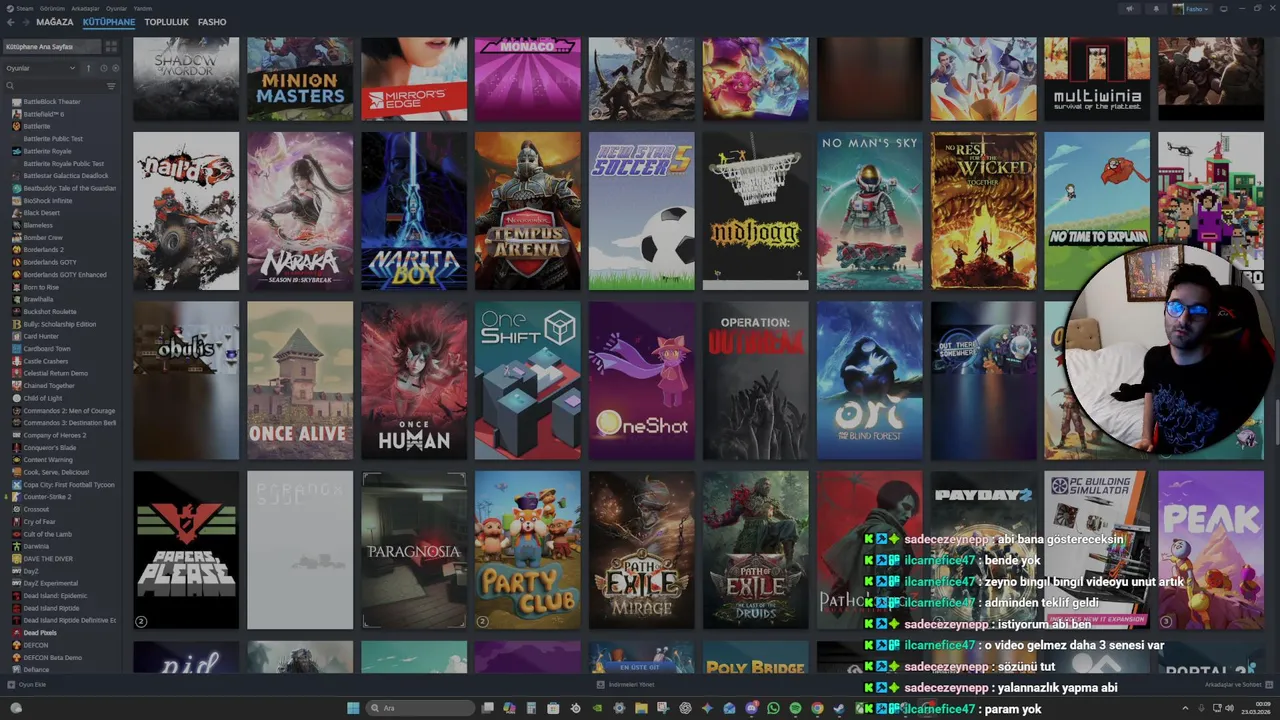1280x720 pixels.
Task: Open the PEAK game cover
Action: tap(1212, 551)
